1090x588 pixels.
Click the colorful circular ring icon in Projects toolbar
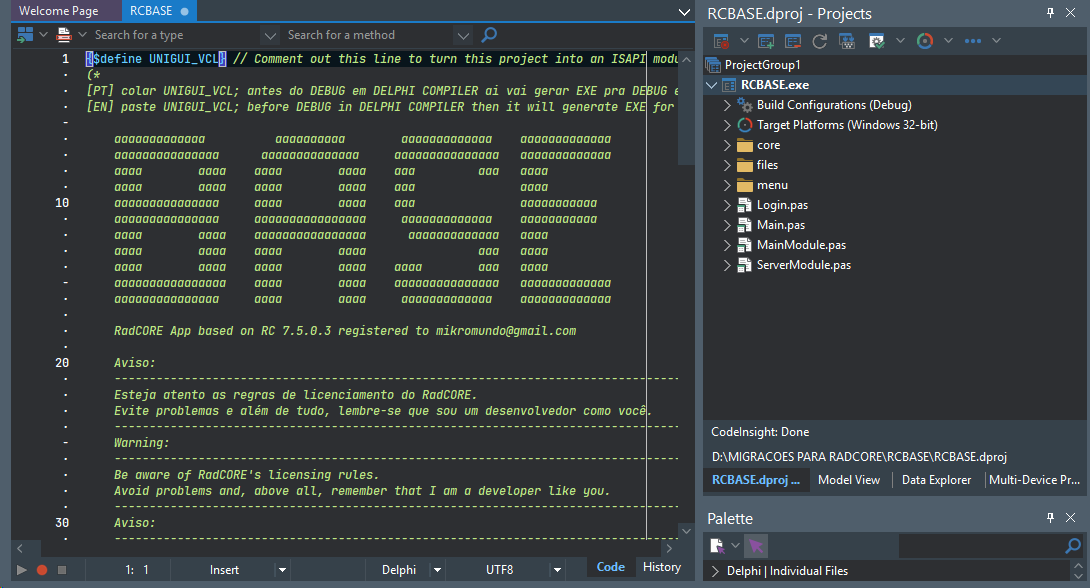tap(925, 41)
